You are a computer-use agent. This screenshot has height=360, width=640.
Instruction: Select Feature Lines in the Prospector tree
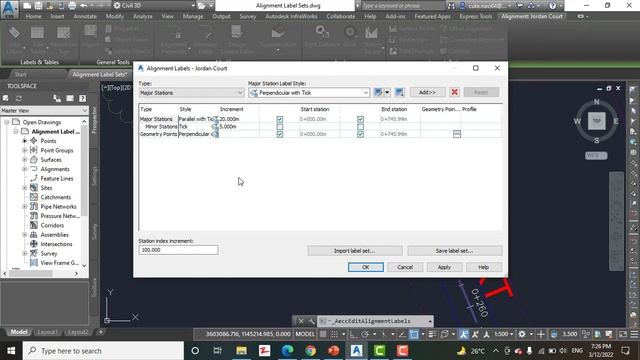coord(57,178)
